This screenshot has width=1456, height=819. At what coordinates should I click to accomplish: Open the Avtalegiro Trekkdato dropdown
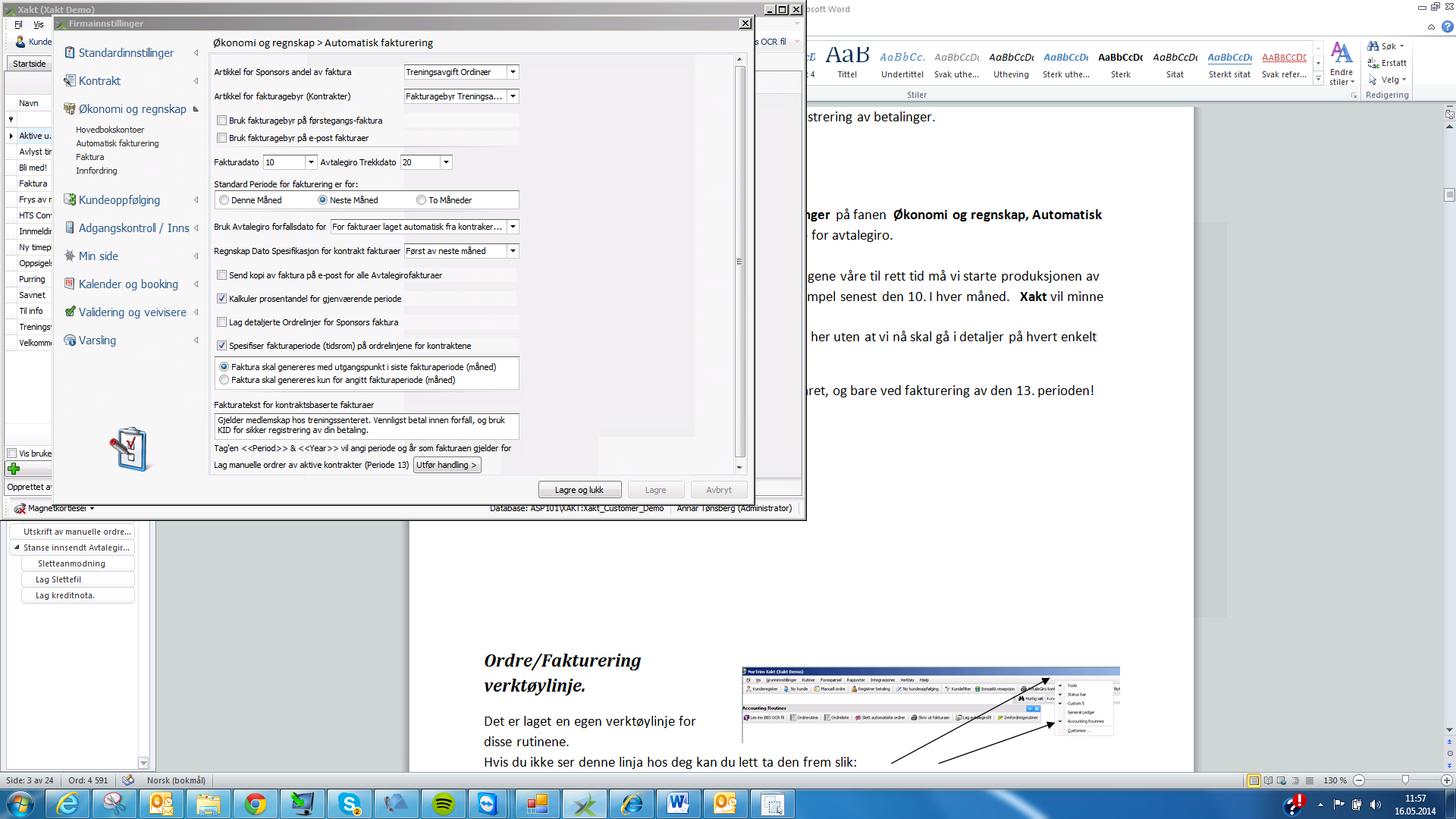(x=446, y=162)
